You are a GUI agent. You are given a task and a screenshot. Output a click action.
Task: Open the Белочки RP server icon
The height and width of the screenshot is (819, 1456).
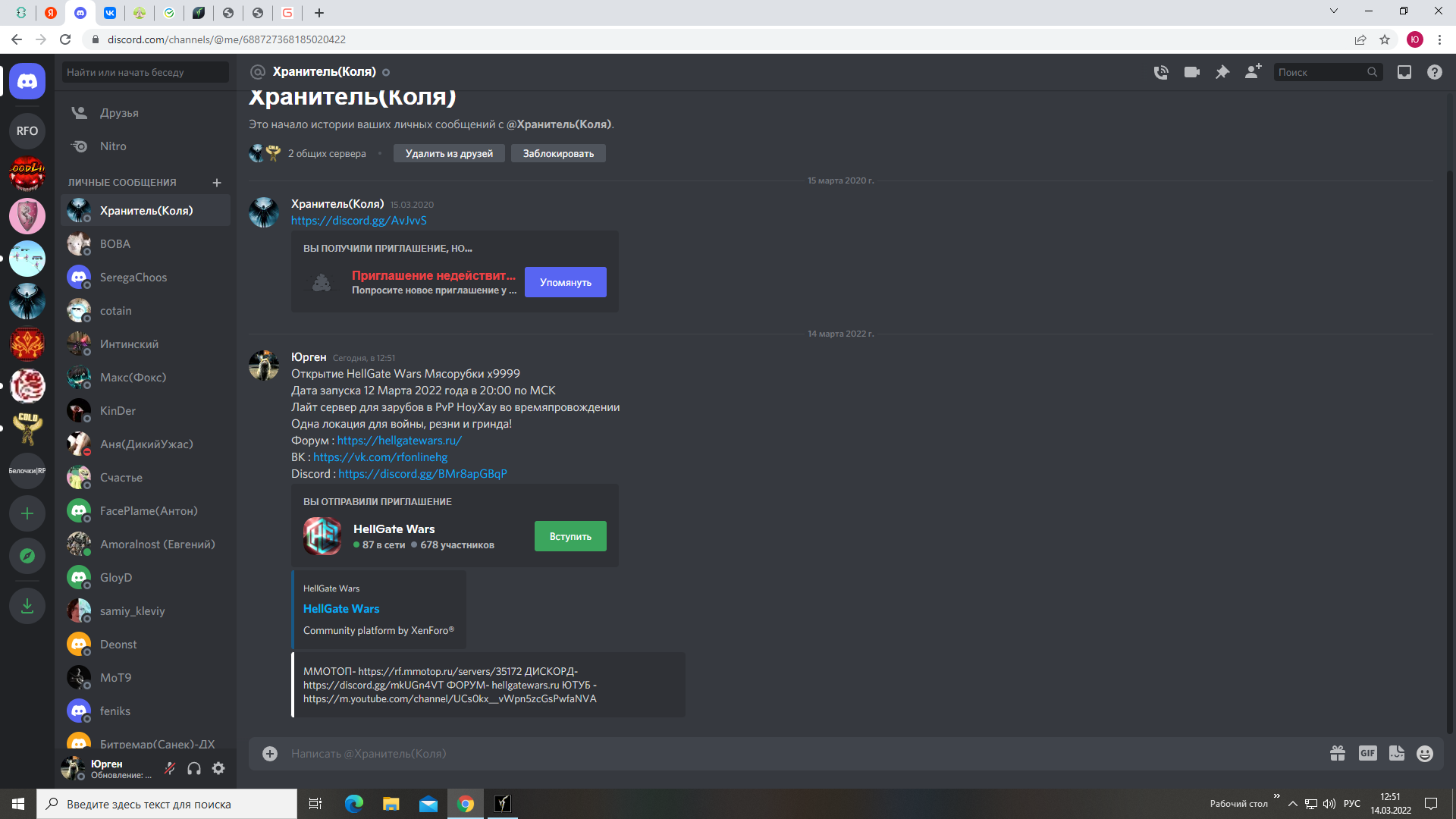pos(27,471)
